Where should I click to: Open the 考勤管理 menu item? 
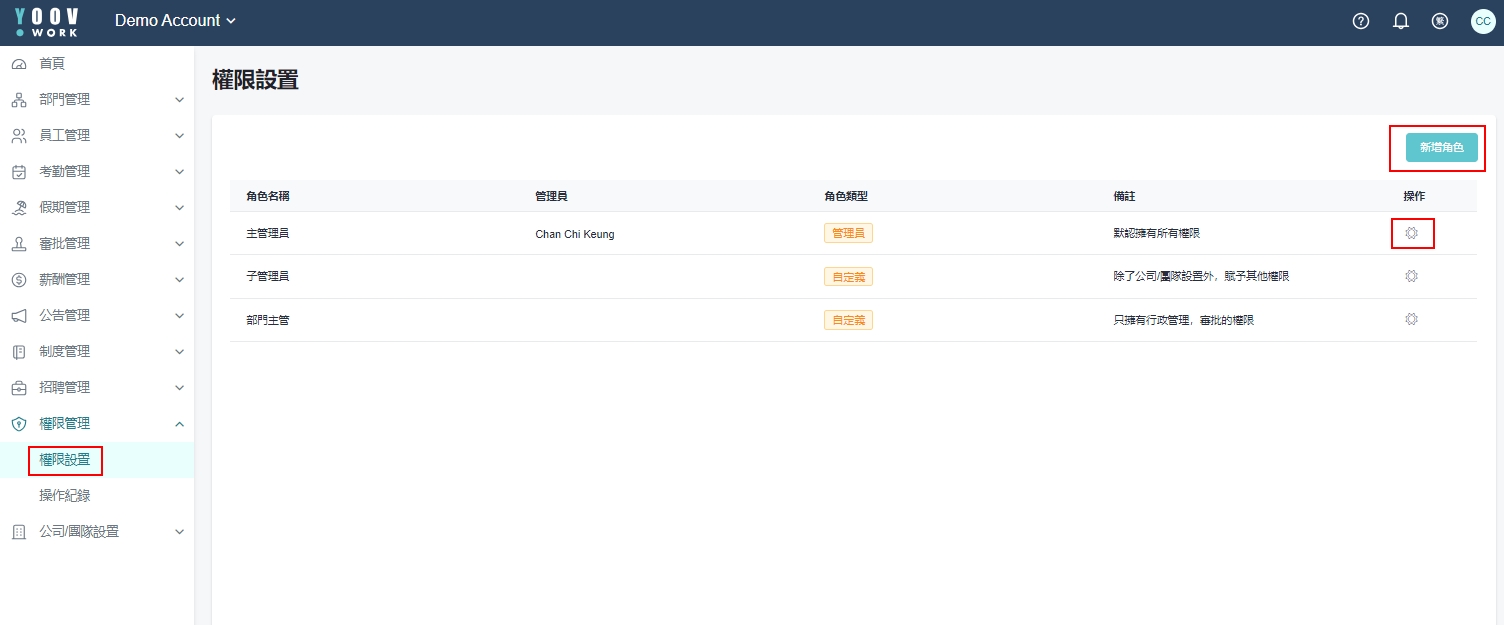click(x=65, y=172)
